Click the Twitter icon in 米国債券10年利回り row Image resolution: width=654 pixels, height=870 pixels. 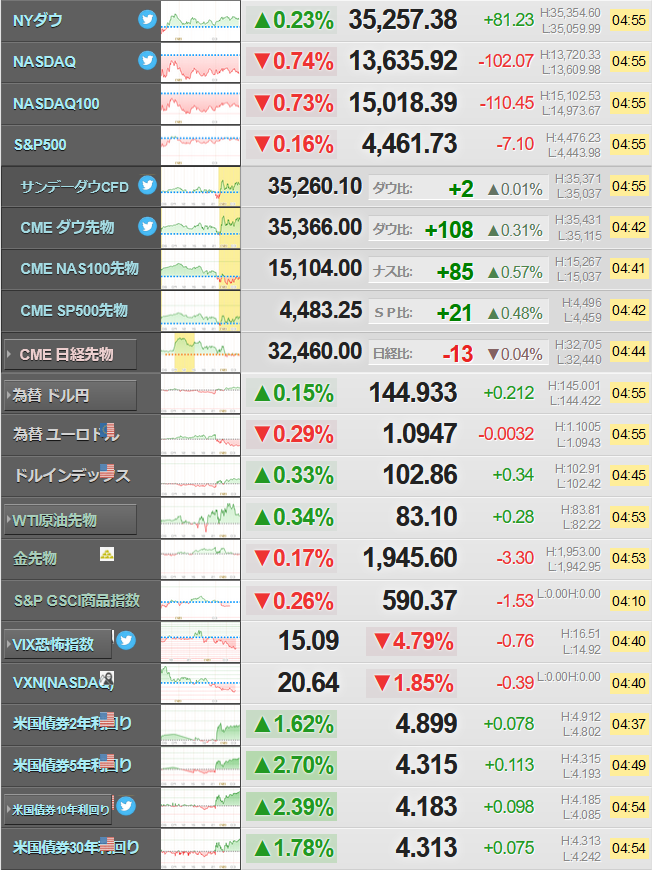pyautogui.click(x=126, y=806)
